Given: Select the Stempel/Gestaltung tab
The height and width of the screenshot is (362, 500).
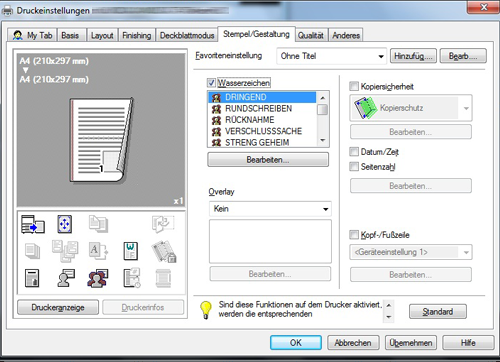Looking at the screenshot, I should coord(256,34).
